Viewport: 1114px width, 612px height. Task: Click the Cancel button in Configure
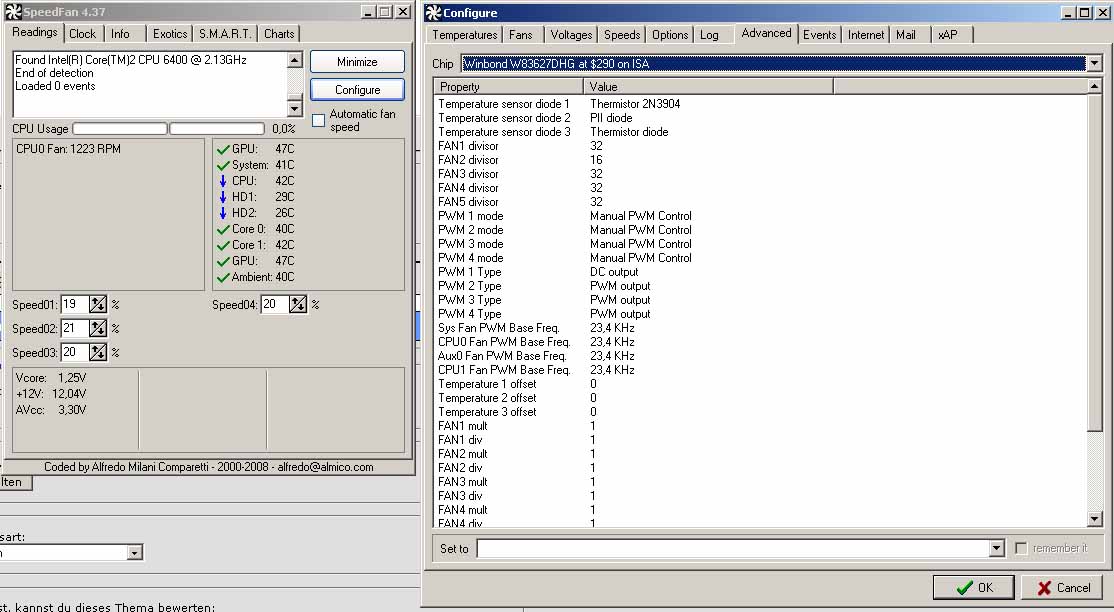1064,588
